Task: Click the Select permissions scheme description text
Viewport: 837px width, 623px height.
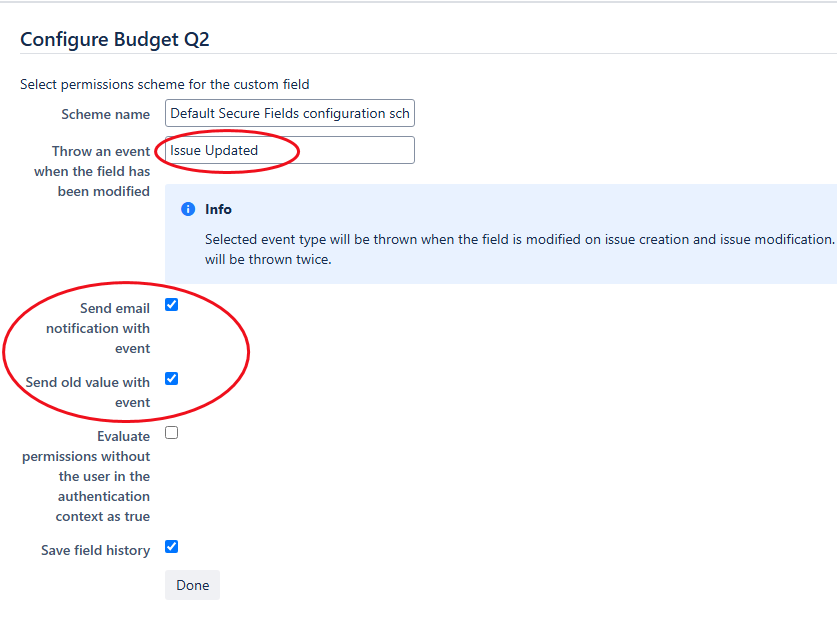Action: (165, 85)
